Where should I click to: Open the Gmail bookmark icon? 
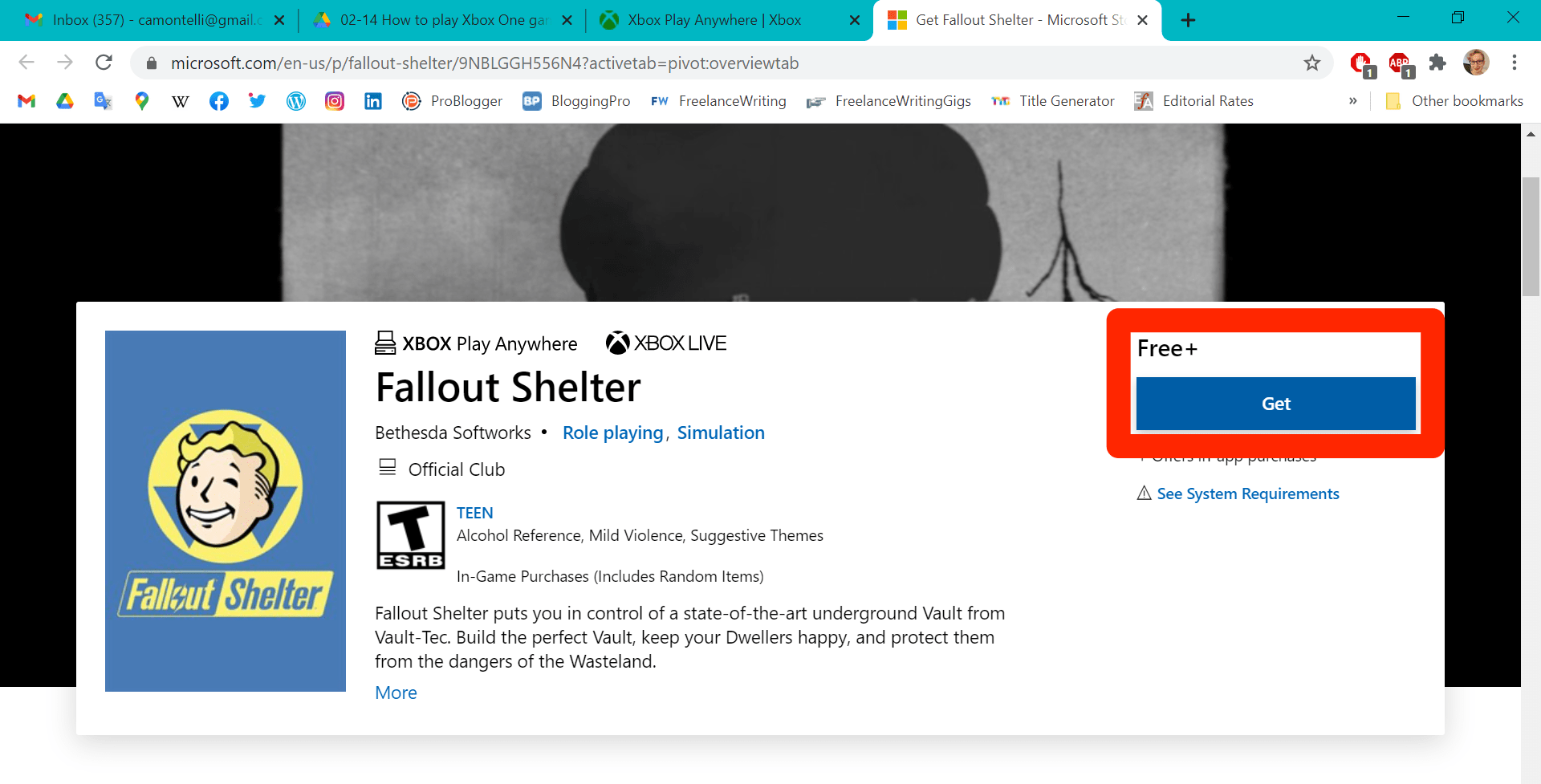click(26, 101)
